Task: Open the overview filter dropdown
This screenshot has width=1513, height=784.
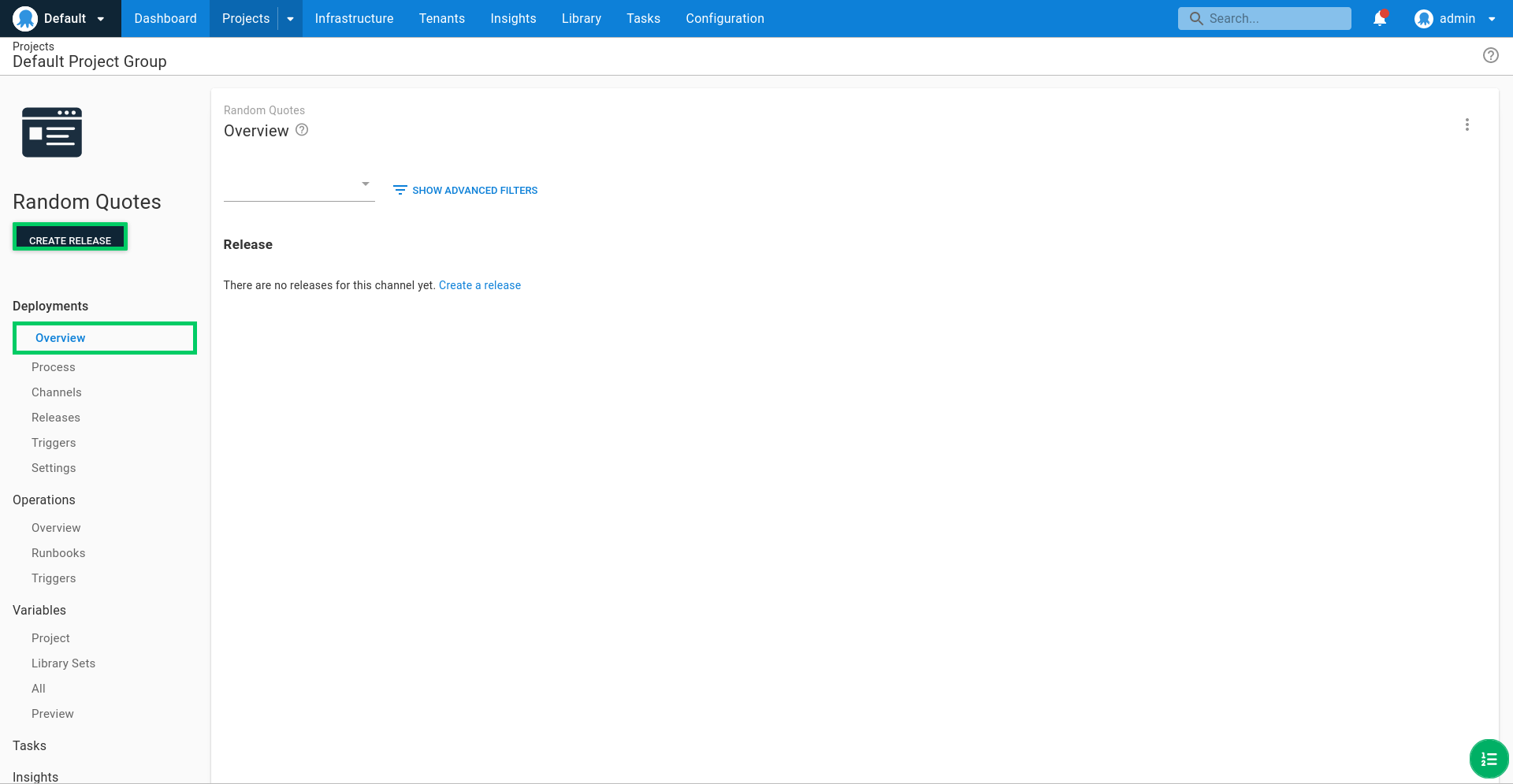Action: tap(299, 184)
